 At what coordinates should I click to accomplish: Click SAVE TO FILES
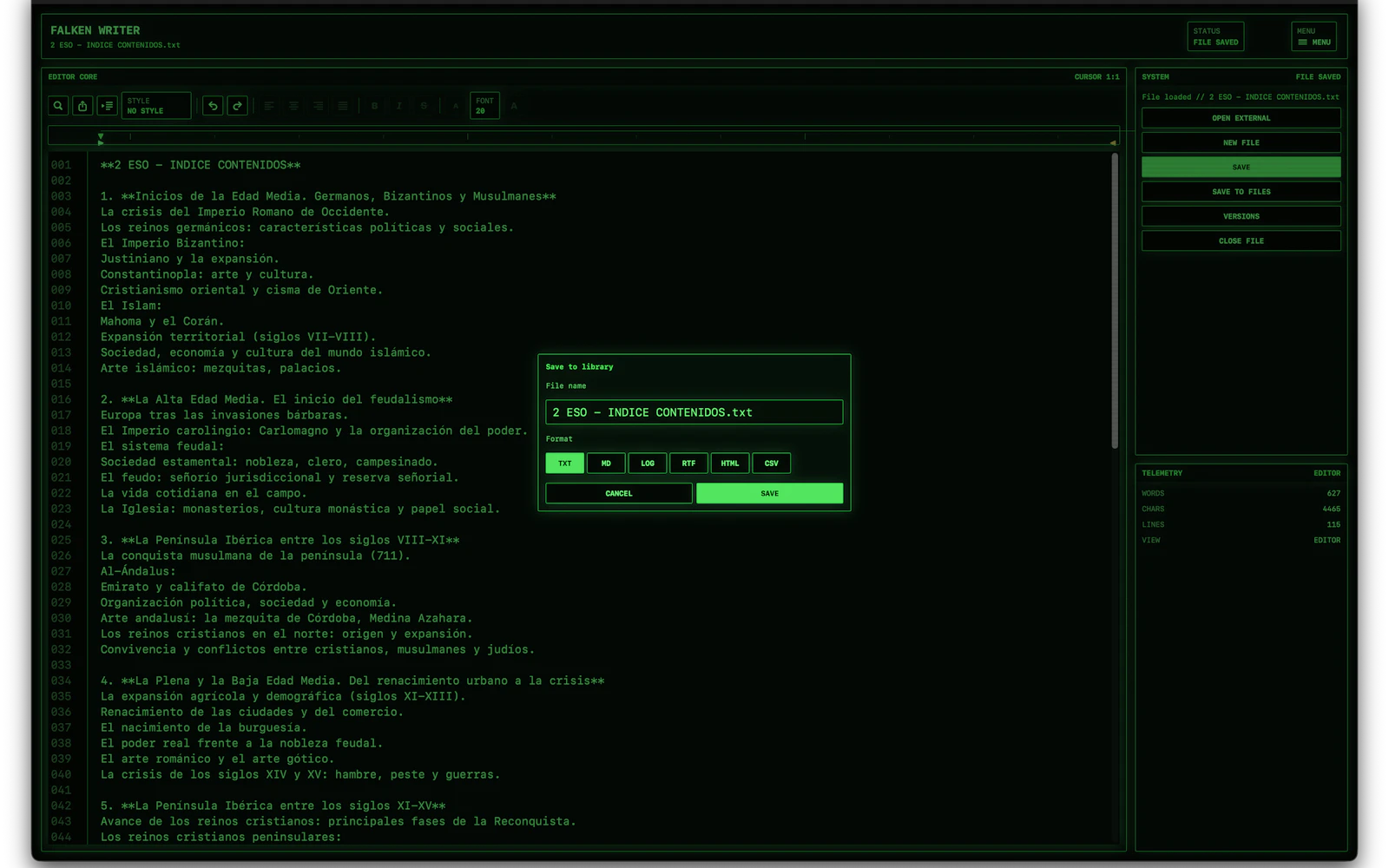tap(1241, 192)
